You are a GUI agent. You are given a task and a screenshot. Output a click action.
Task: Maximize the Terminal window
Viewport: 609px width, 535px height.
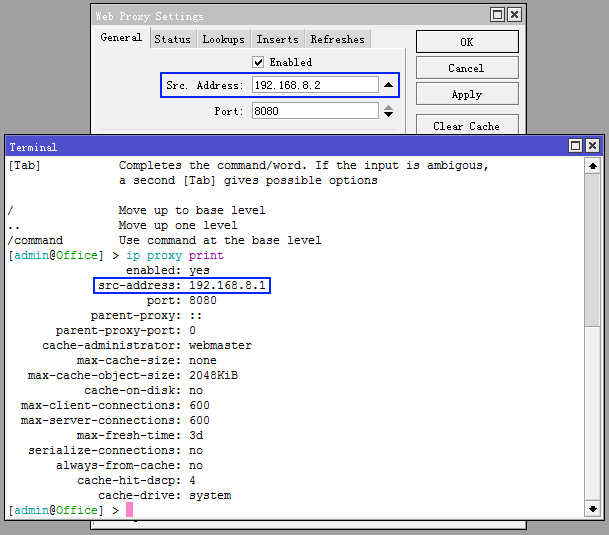tap(575, 146)
